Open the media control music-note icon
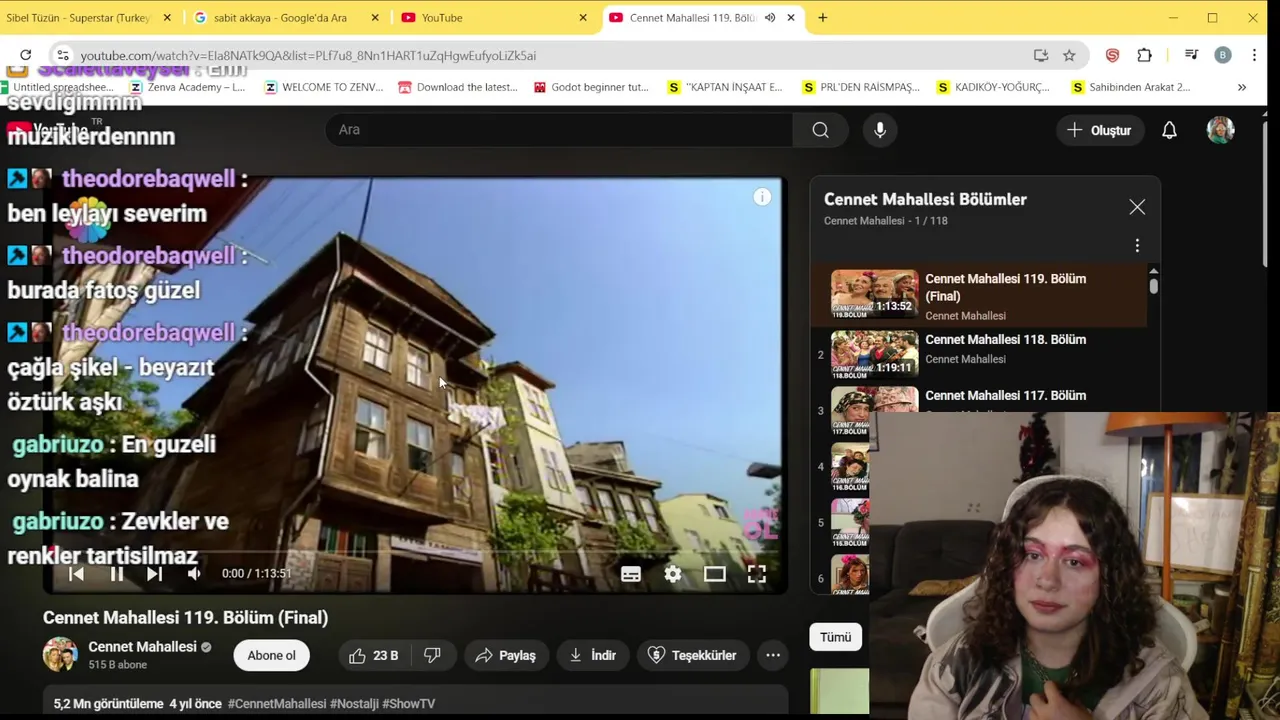Viewport: 1280px width, 720px height. tap(1191, 55)
